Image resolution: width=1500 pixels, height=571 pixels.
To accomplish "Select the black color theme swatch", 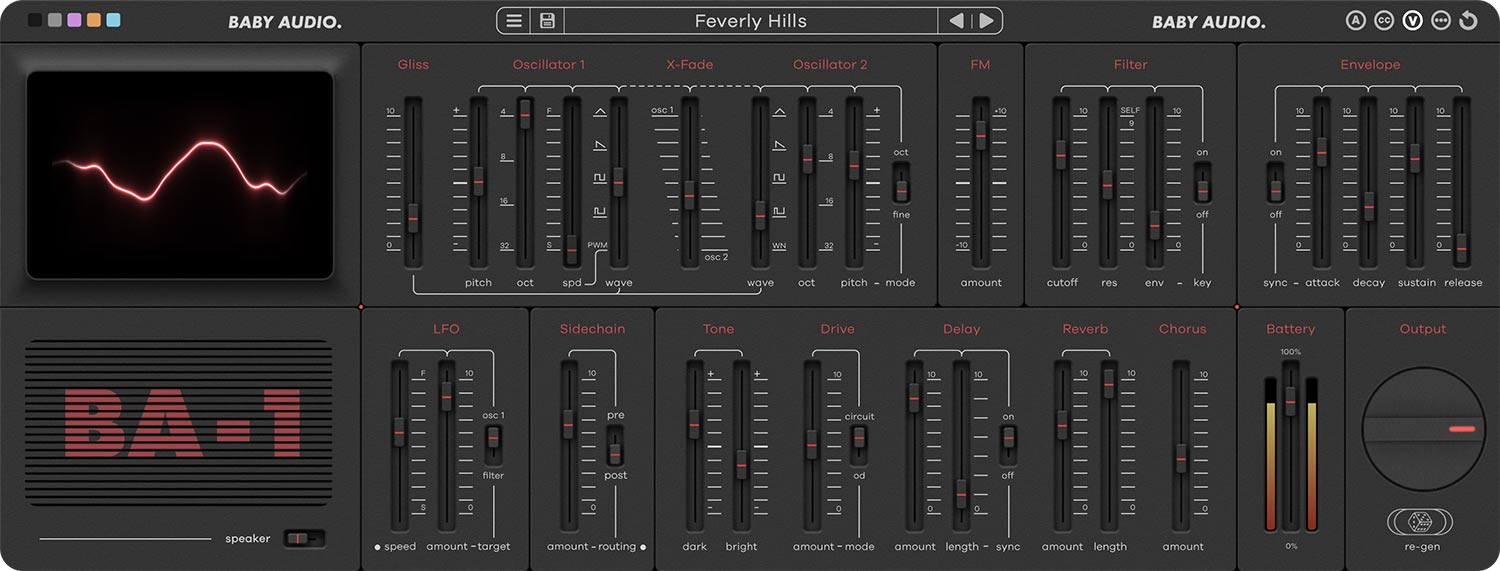I will [x=35, y=20].
